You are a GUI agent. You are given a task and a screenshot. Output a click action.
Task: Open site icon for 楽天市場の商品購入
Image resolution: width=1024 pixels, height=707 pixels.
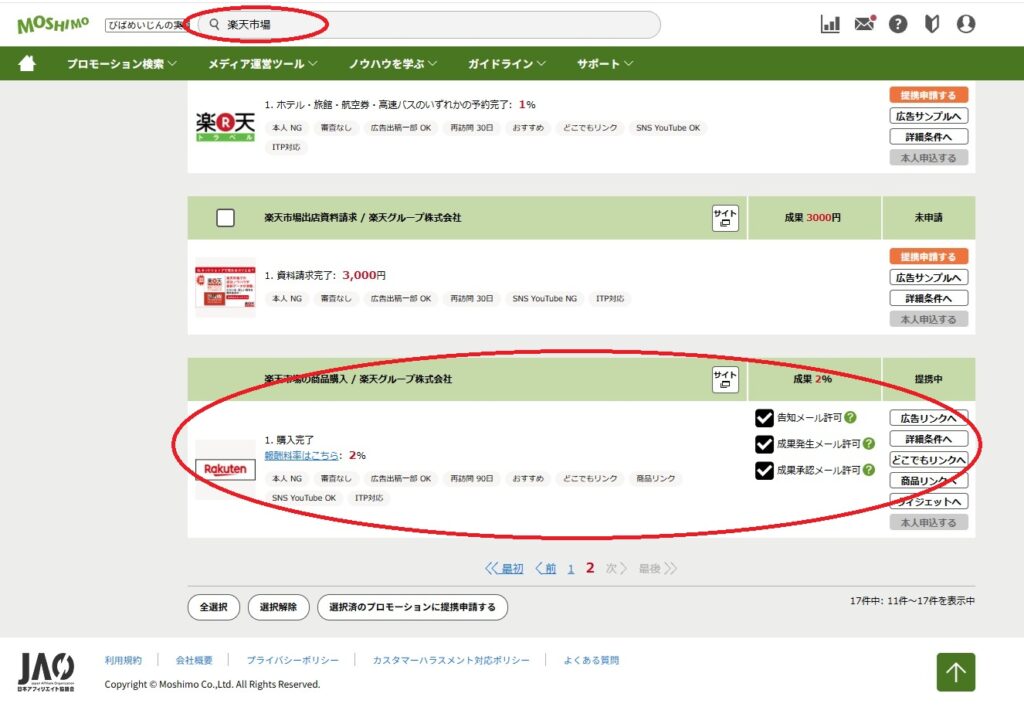tap(725, 379)
